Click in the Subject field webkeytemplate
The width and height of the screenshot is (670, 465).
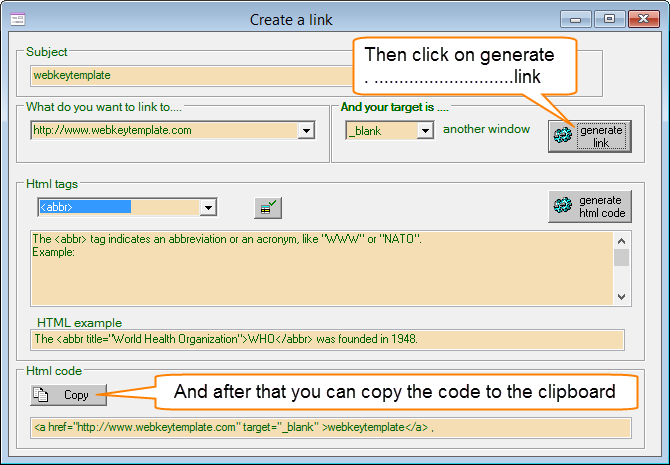pyautogui.click(x=192, y=76)
